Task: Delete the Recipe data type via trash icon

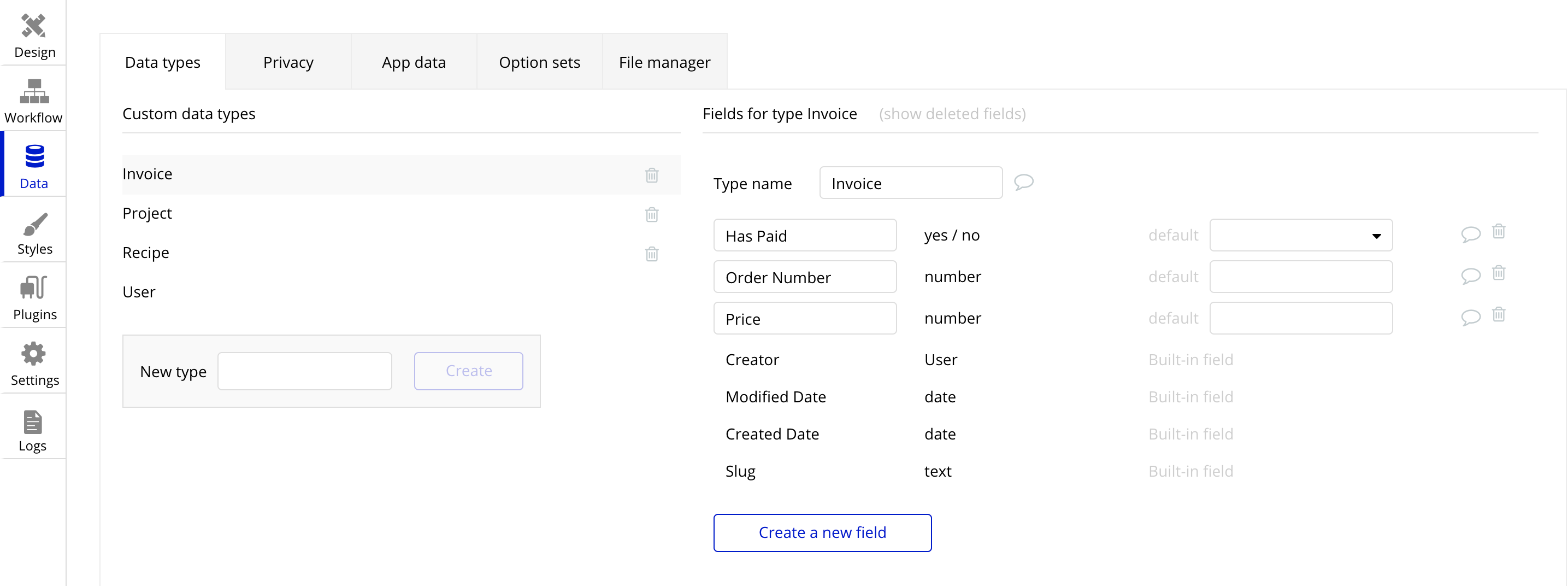Action: [652, 254]
